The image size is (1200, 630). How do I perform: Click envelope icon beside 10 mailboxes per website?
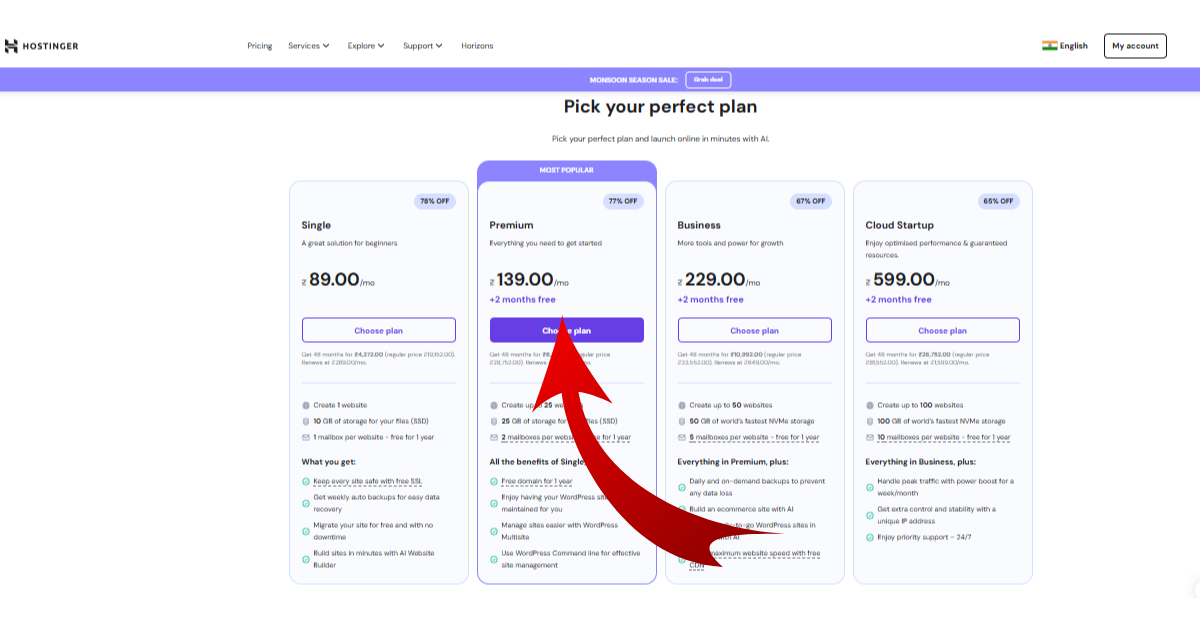coord(870,437)
